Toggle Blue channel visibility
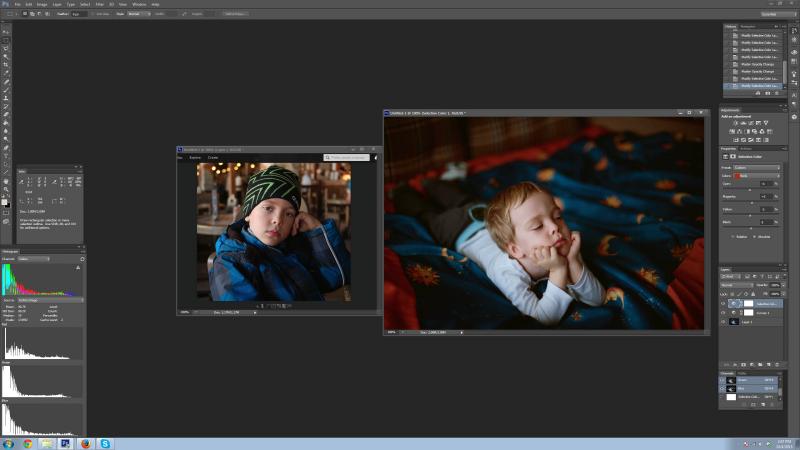 coord(722,388)
